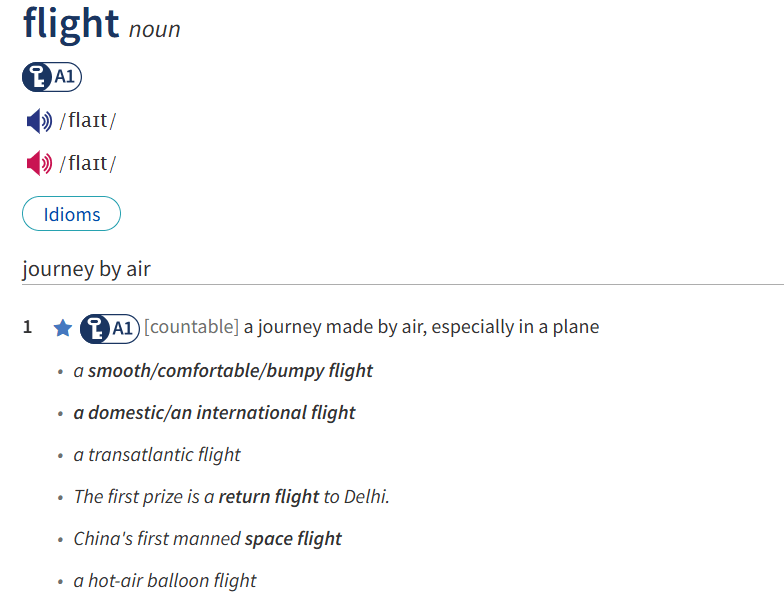This screenshot has width=784, height=614.
Task: Click the blue star icon beside sense 1
Action: [x=63, y=328]
